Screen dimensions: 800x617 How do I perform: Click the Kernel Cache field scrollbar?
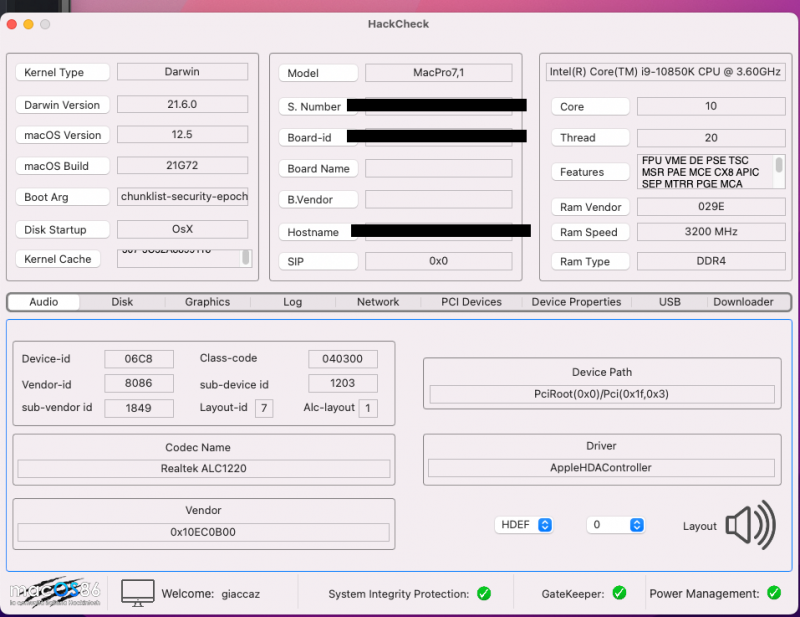coord(245,257)
